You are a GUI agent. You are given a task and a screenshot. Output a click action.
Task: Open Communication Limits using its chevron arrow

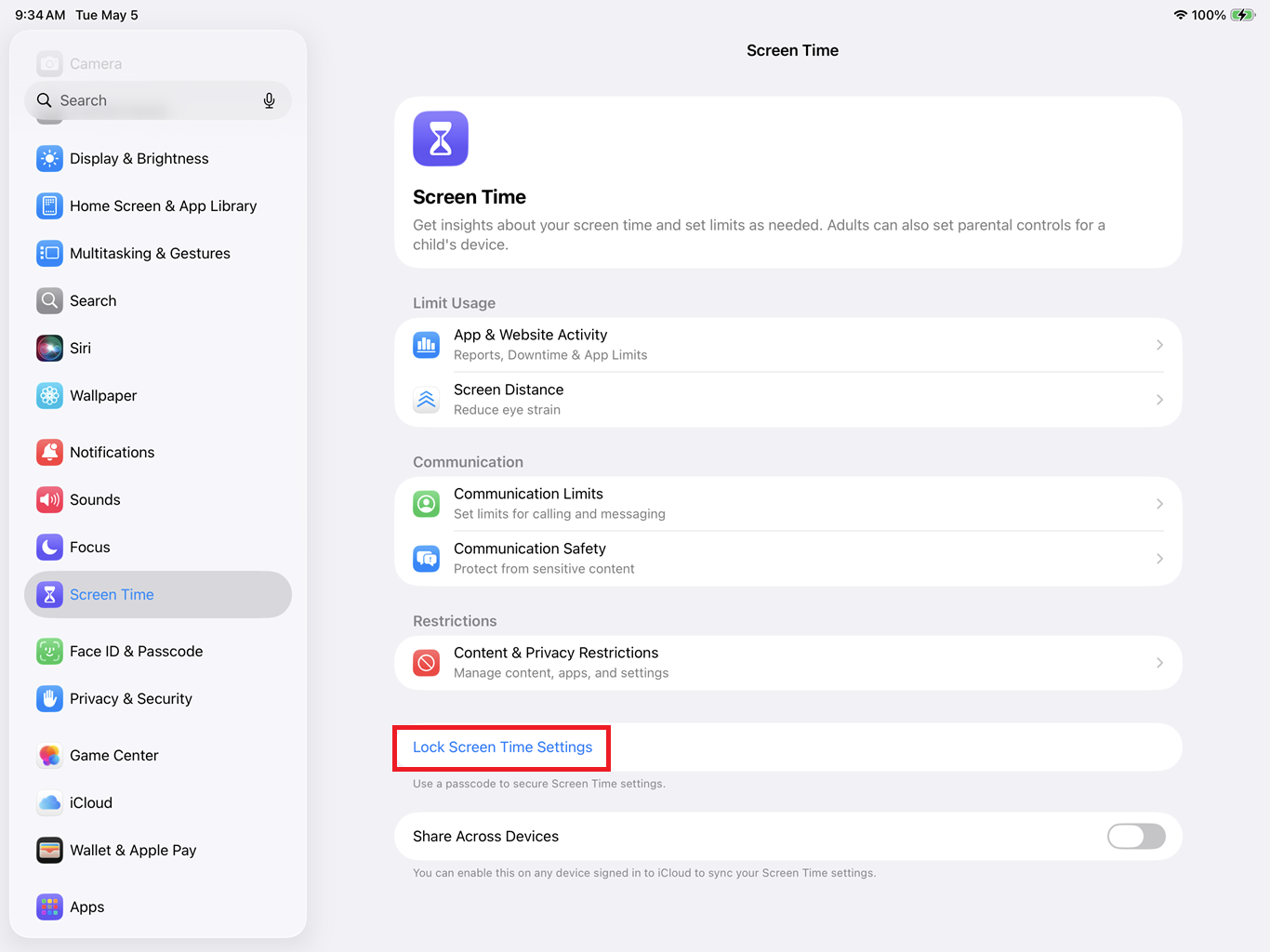pyautogui.click(x=1159, y=504)
